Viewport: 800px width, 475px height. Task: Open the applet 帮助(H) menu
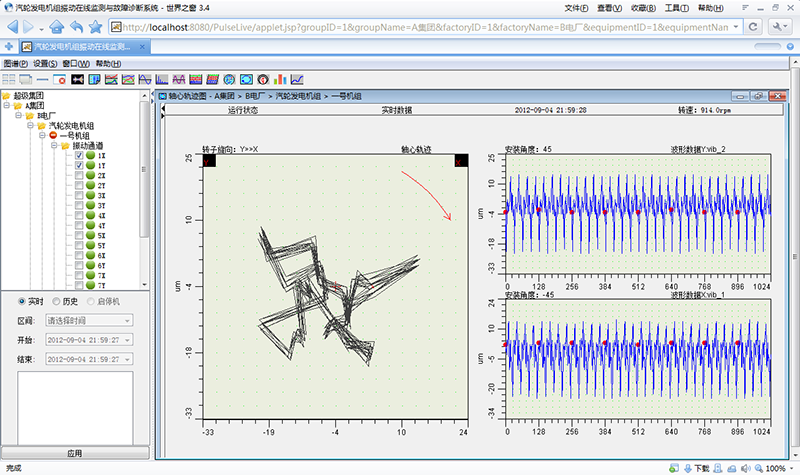108,64
